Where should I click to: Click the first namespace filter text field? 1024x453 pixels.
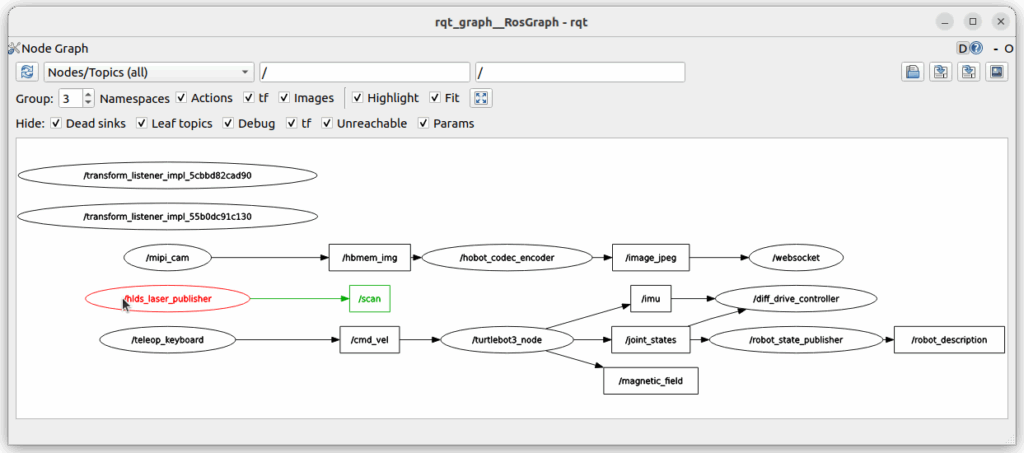364,72
